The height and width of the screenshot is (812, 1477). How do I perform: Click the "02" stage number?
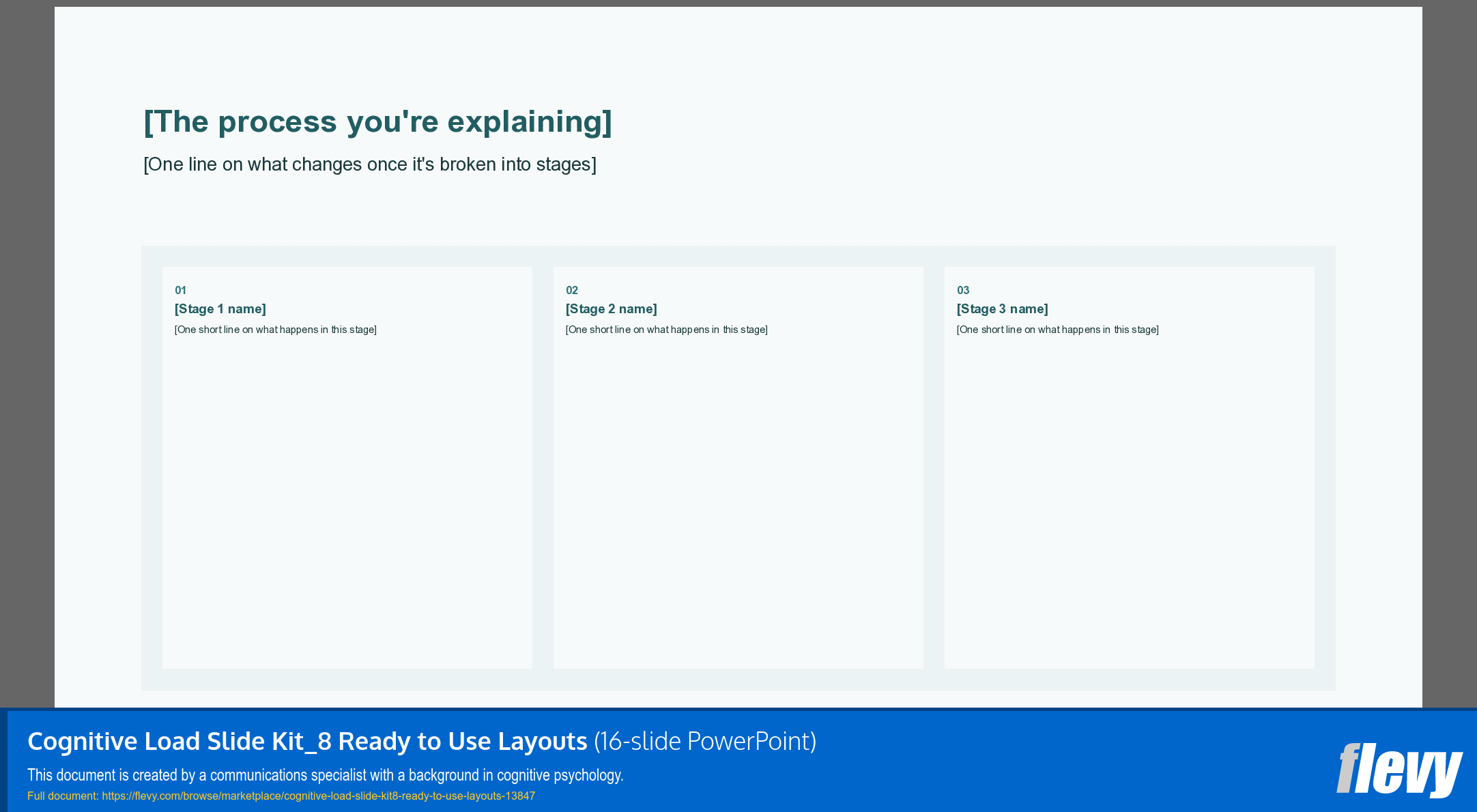572,290
